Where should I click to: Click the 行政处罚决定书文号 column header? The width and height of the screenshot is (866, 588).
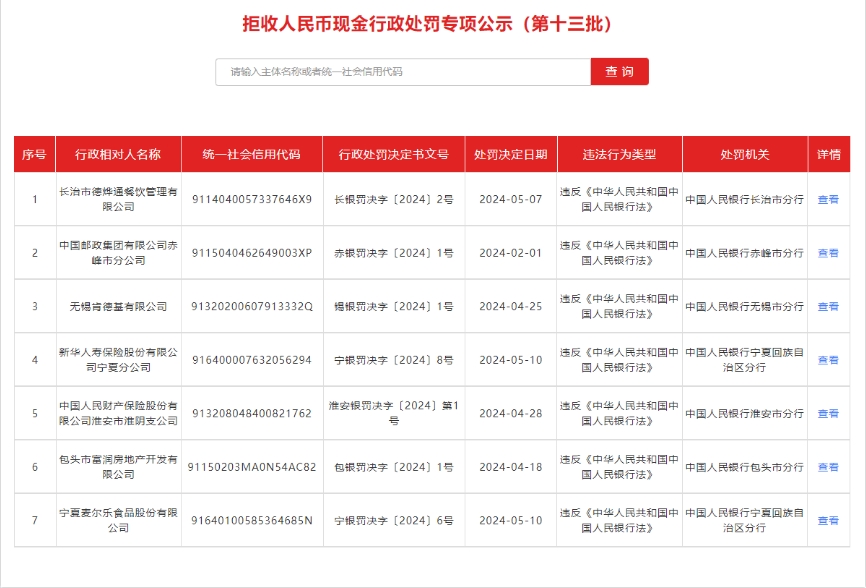click(x=394, y=155)
